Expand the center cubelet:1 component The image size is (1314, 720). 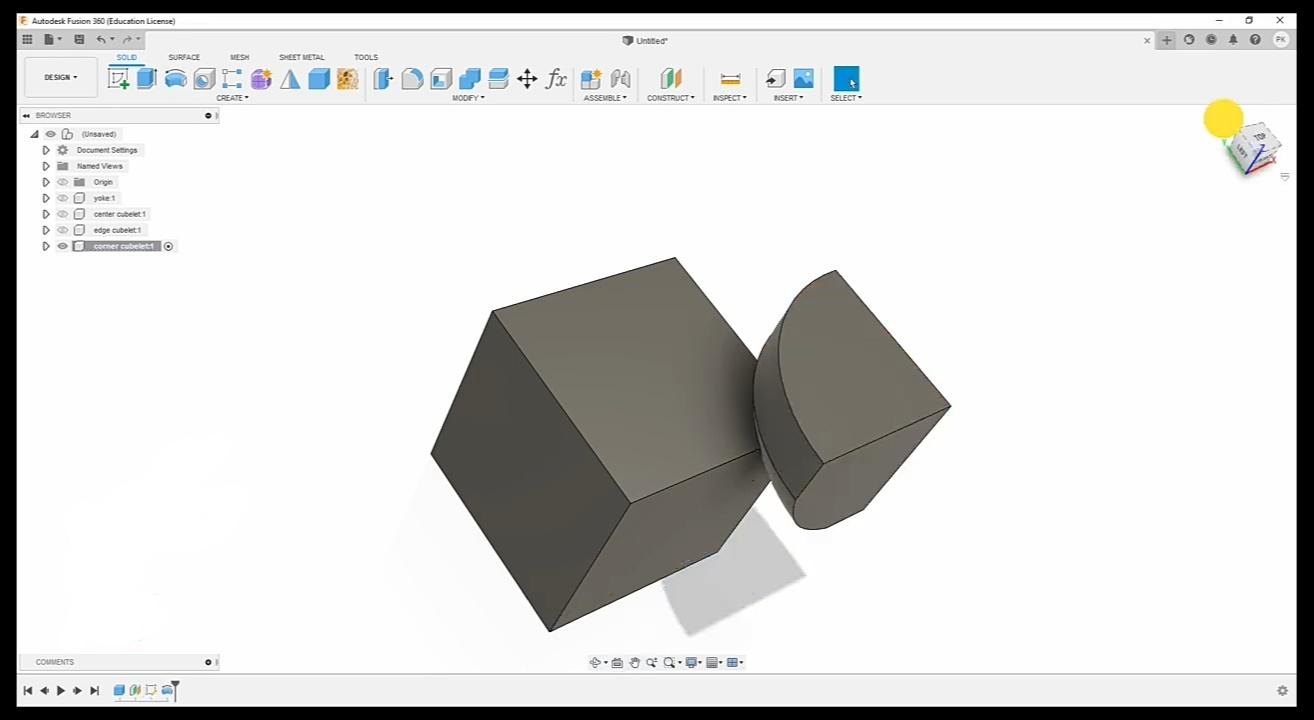click(46, 214)
